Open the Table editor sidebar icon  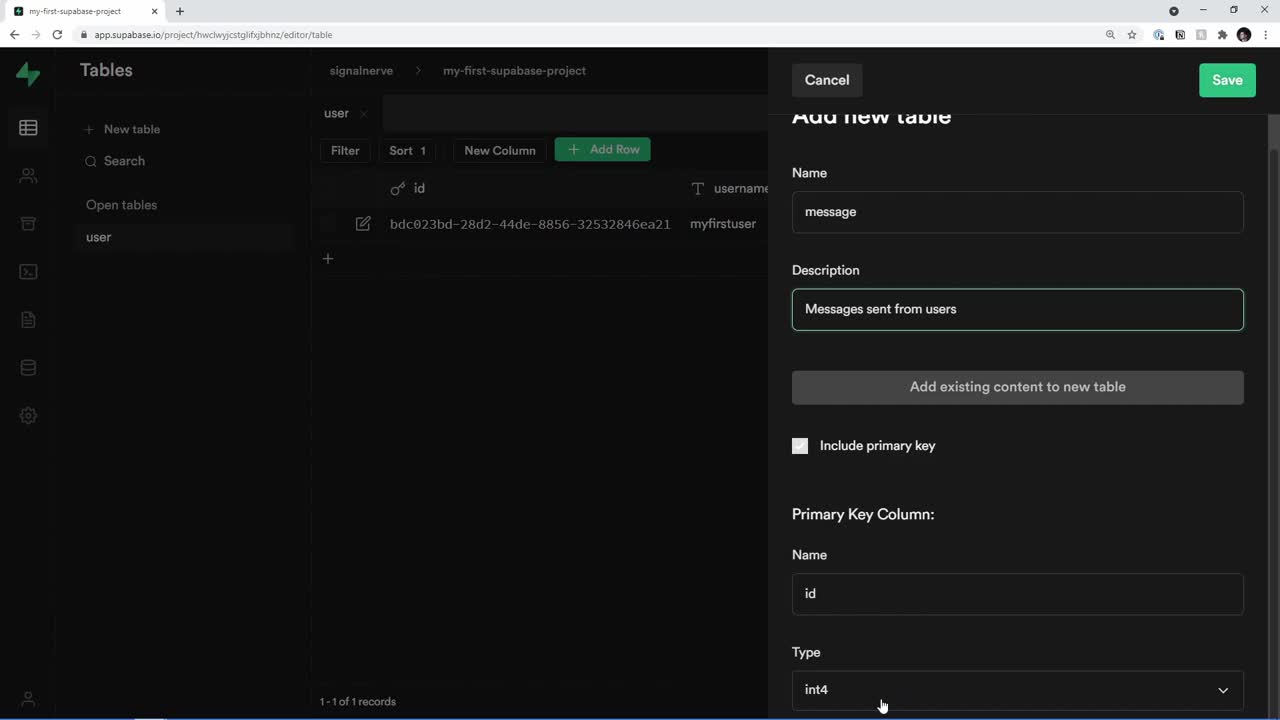(x=28, y=128)
